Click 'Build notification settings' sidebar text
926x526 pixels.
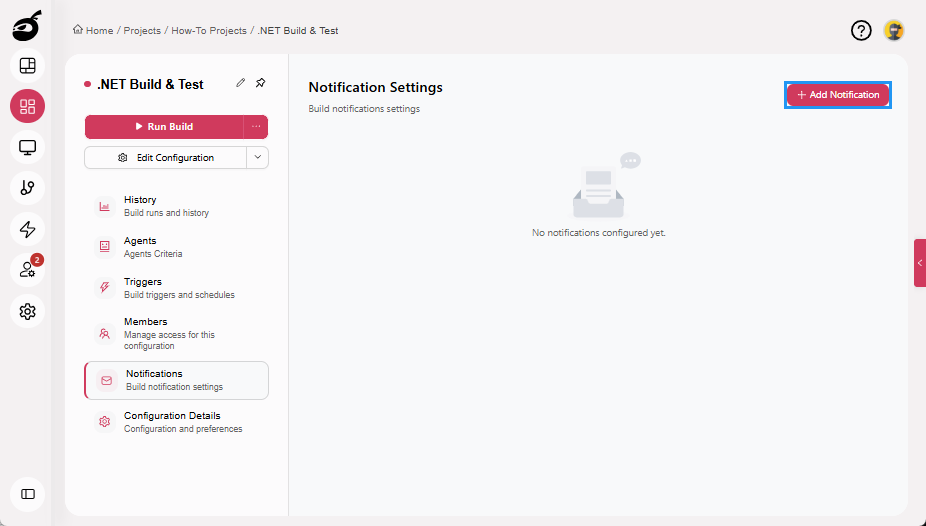pyautogui.click(x=174, y=387)
